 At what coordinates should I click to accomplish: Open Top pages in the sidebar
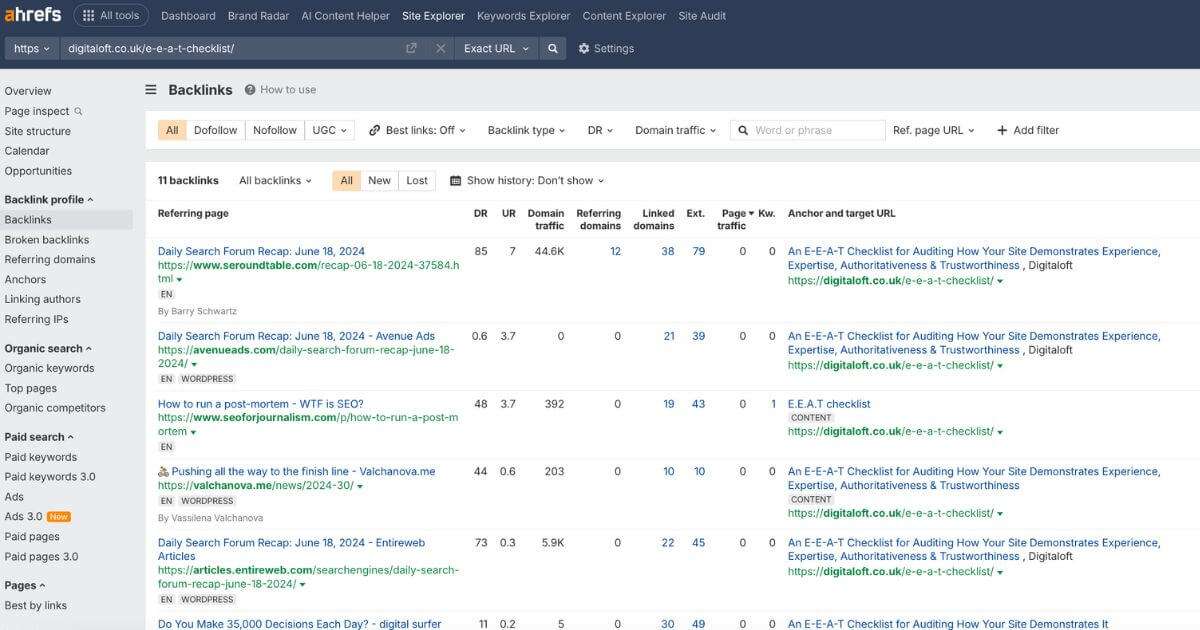click(31, 388)
